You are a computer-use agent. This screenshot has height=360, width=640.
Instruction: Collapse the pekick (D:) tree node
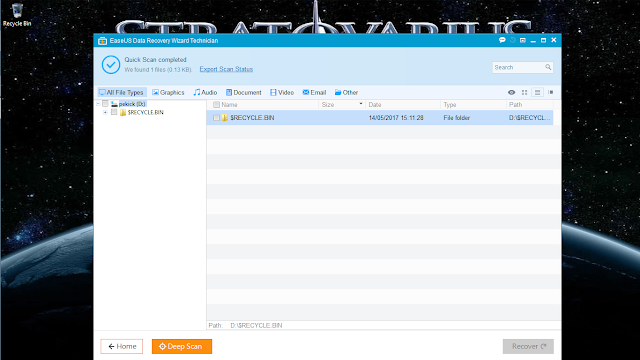pyautogui.click(x=98, y=104)
